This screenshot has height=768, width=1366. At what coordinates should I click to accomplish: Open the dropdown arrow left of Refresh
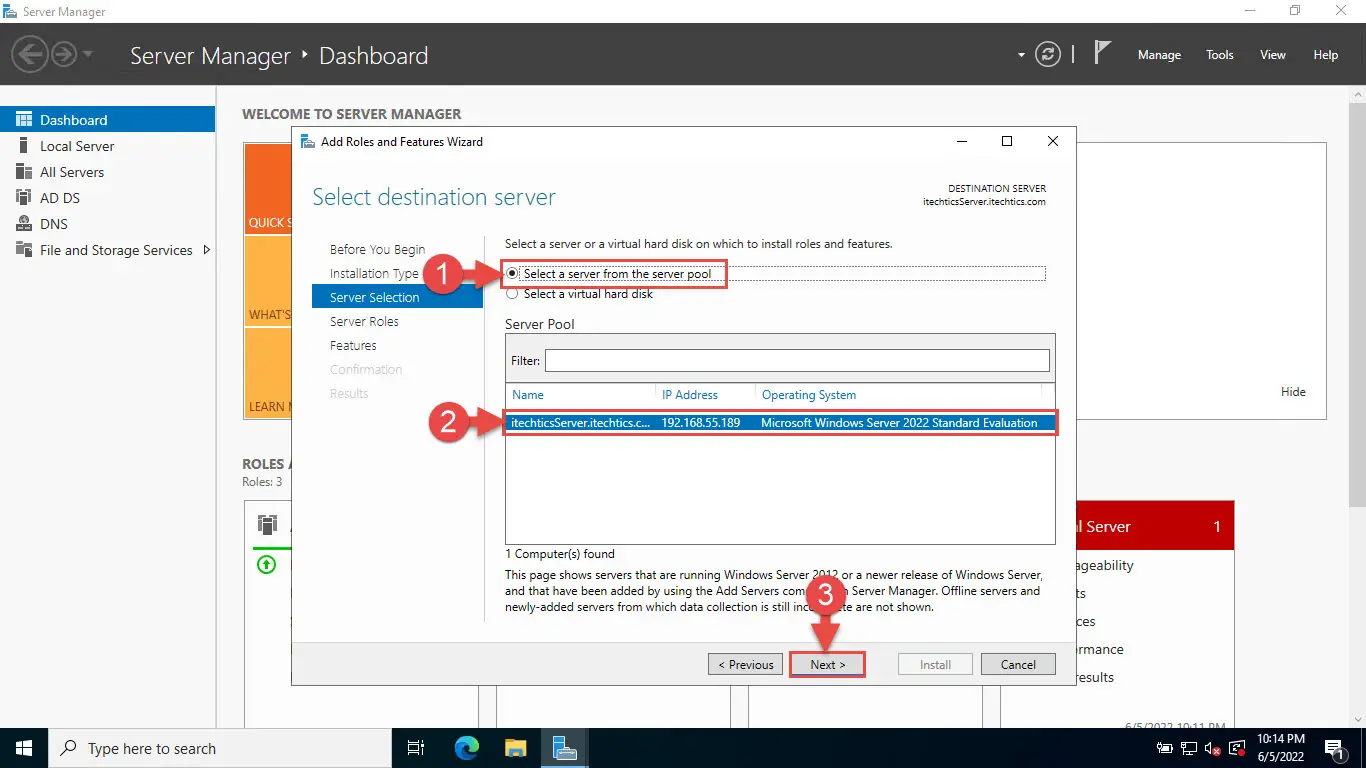pos(1021,55)
